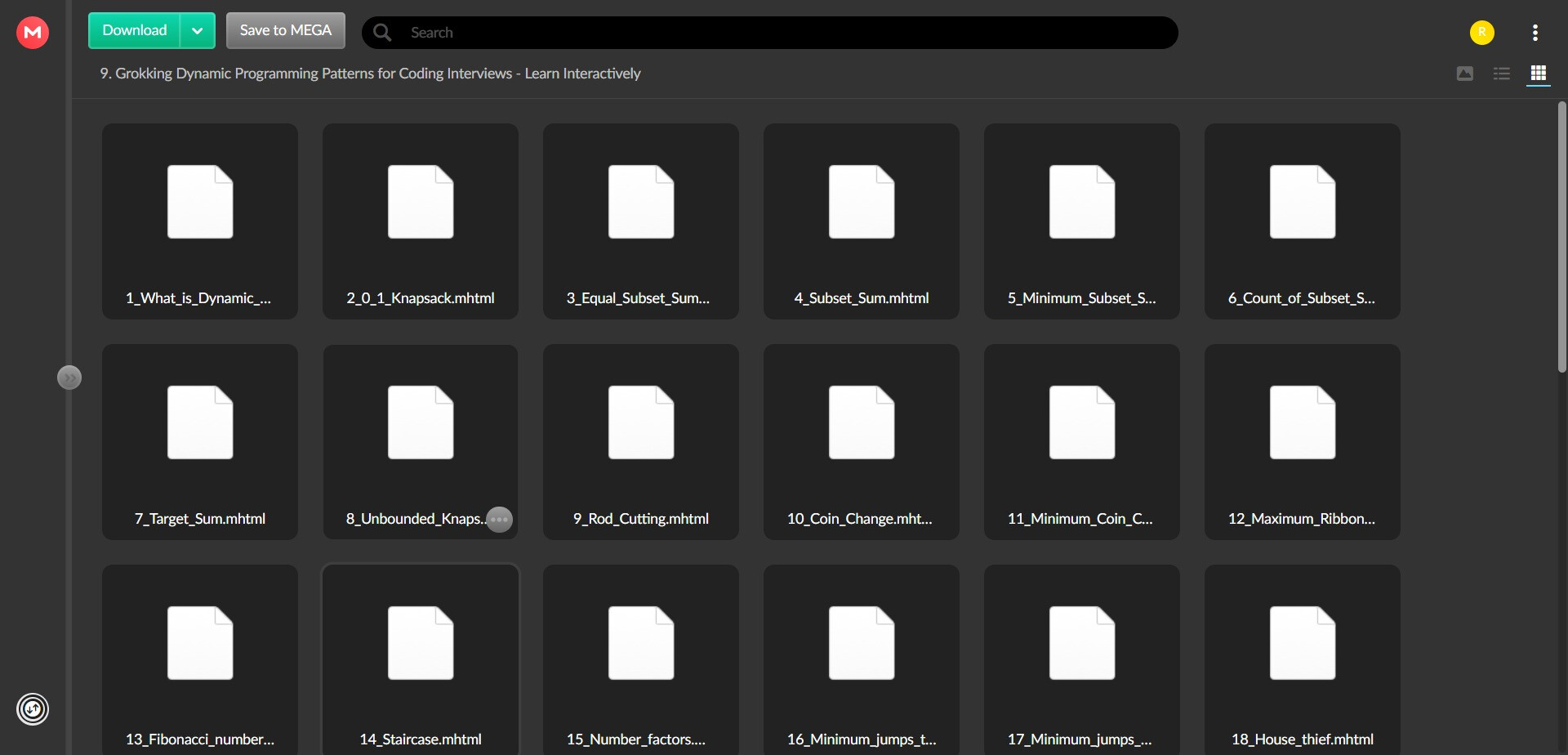Click into the Search field
Screen dimensions: 1568x755
(769, 33)
